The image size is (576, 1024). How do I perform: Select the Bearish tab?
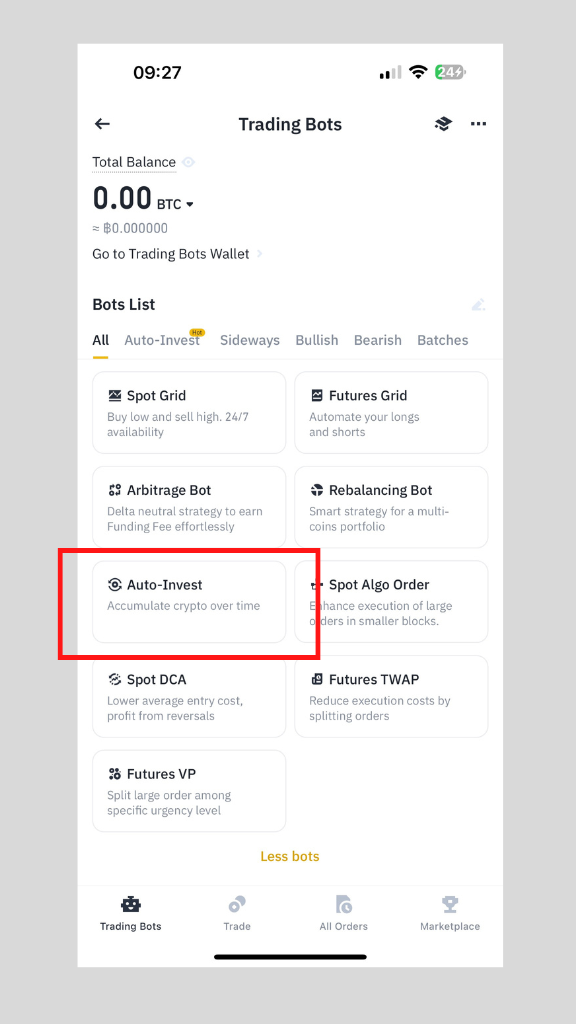pos(377,340)
